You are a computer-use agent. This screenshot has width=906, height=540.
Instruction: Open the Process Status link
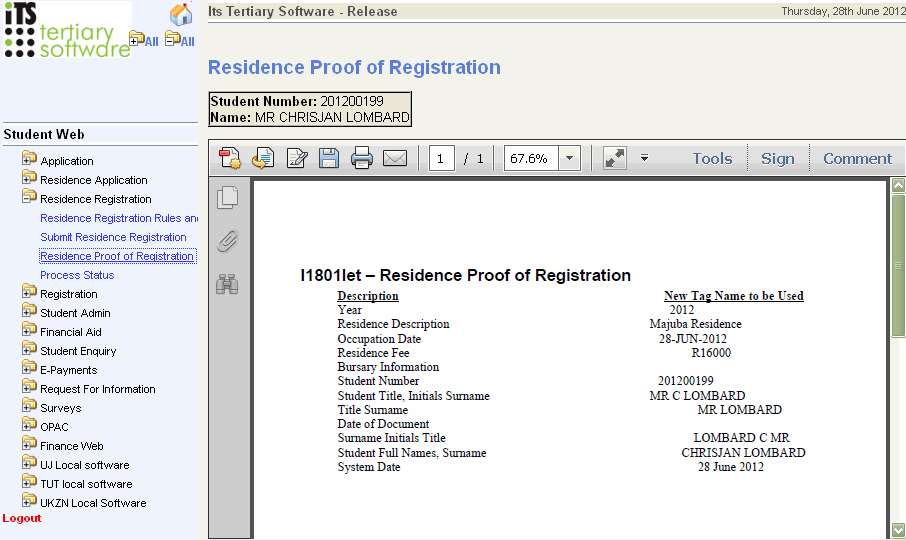[x=77, y=275]
